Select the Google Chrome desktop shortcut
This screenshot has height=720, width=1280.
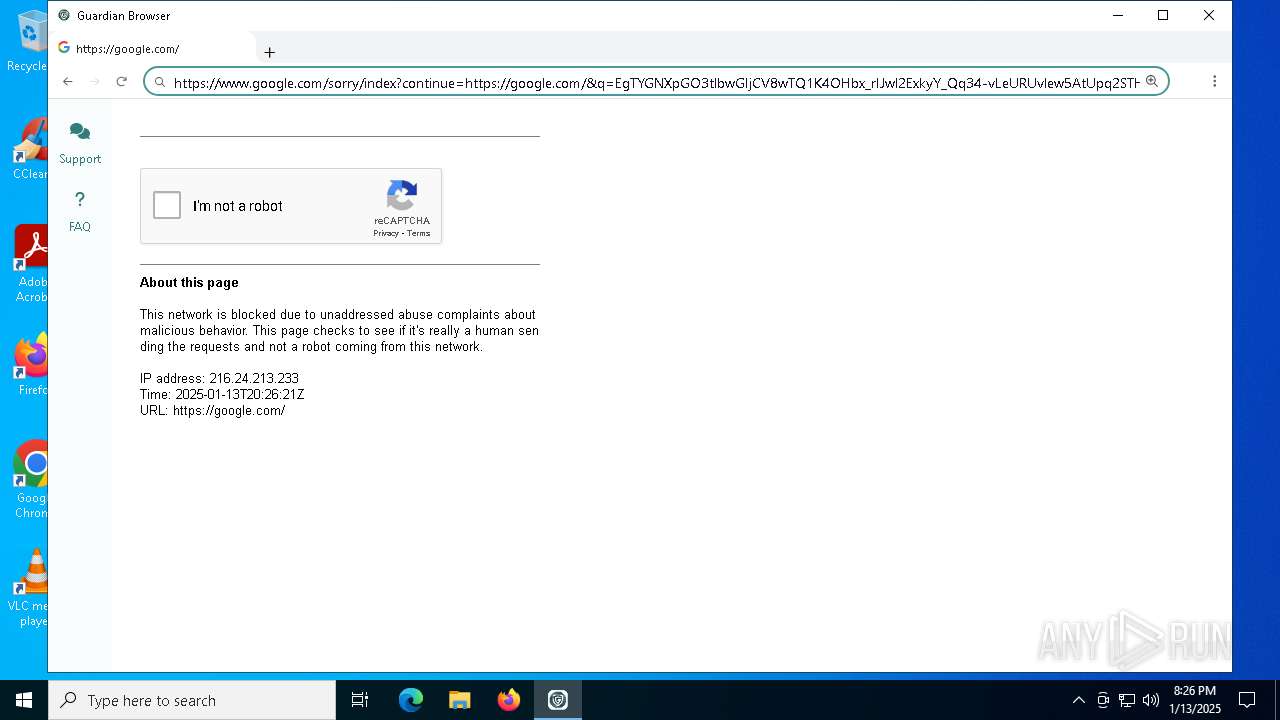(30, 479)
